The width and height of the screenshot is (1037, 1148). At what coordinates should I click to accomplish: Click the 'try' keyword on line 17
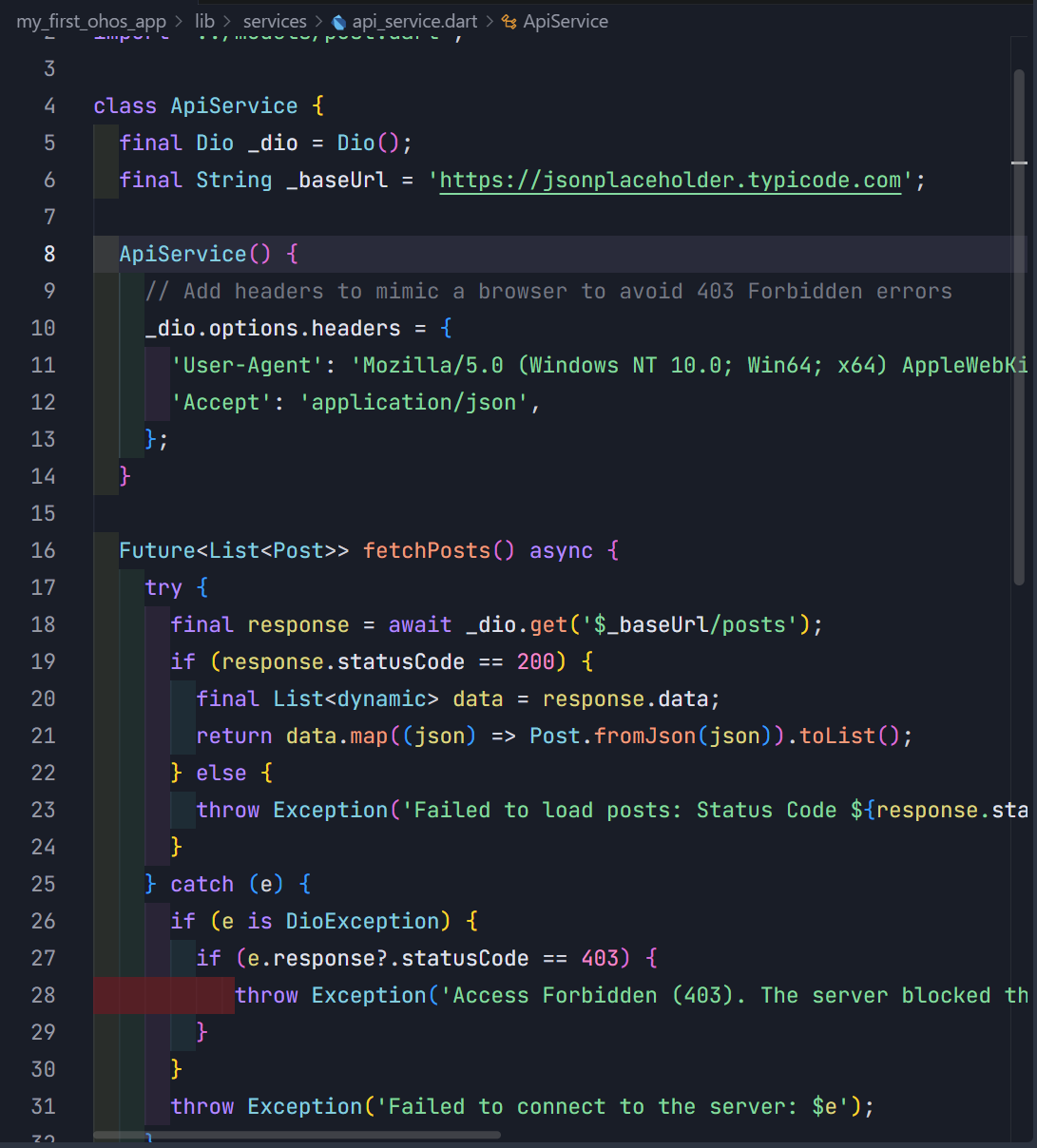click(x=163, y=587)
